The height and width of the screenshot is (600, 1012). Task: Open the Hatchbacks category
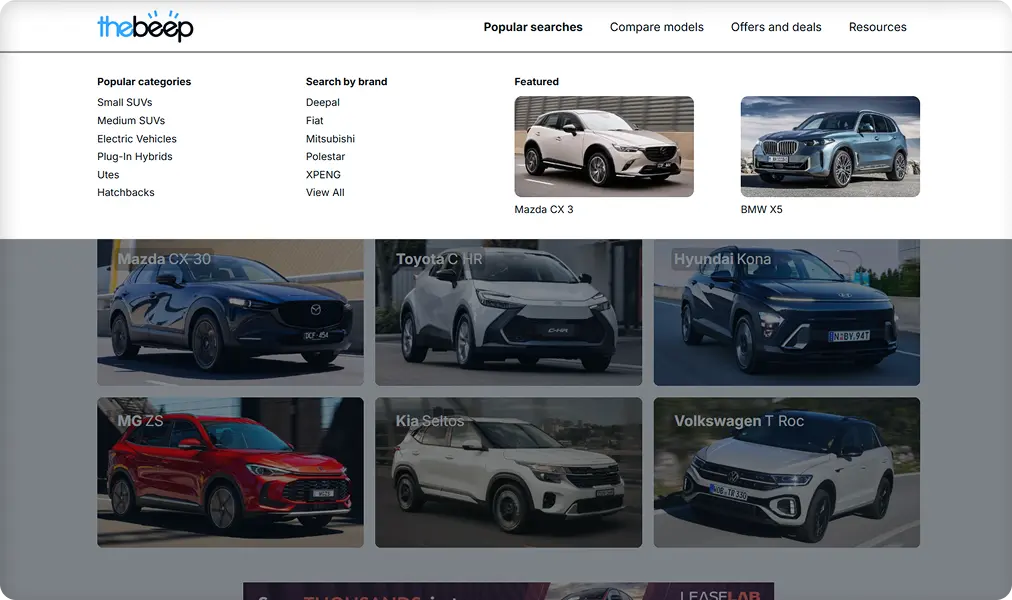pos(126,192)
